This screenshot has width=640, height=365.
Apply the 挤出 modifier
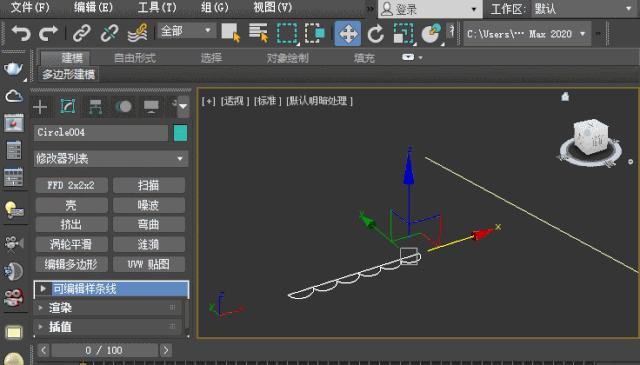point(71,224)
